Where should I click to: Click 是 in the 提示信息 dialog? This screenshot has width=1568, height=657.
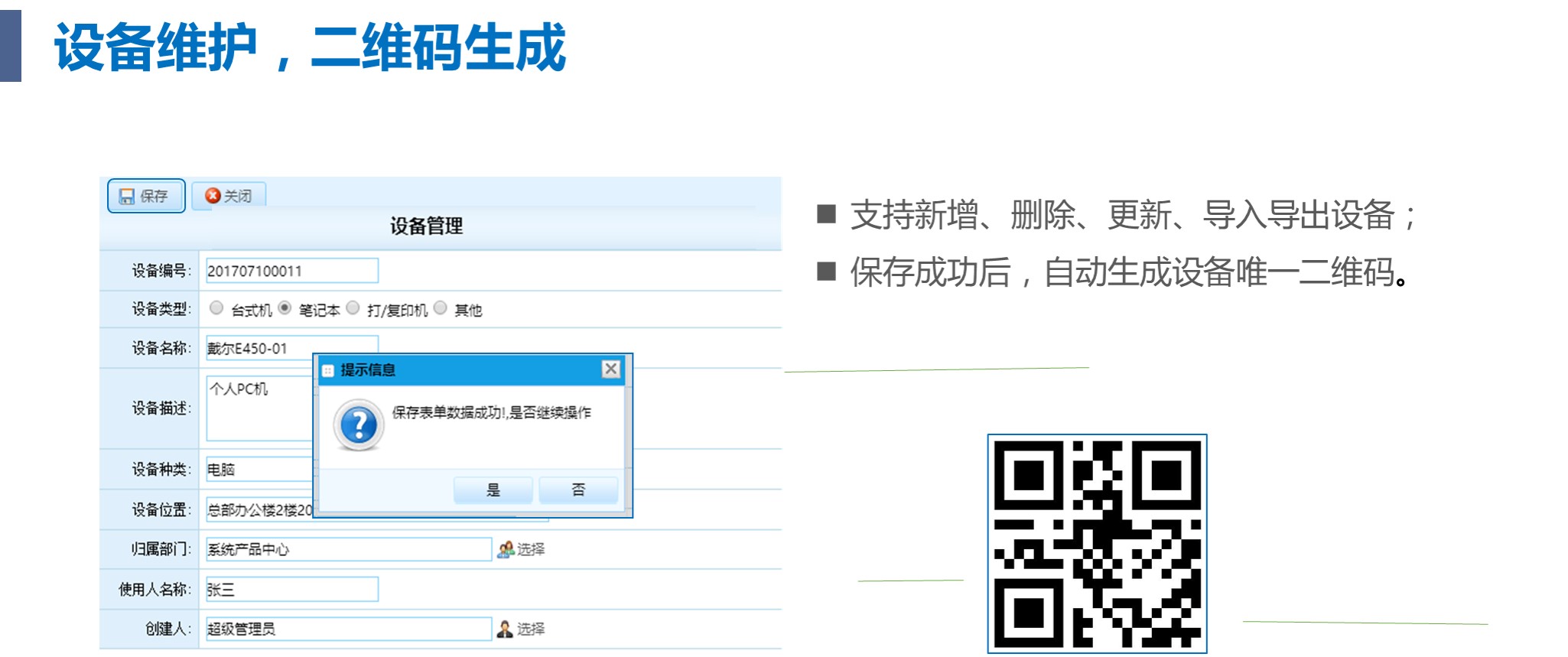(x=493, y=489)
